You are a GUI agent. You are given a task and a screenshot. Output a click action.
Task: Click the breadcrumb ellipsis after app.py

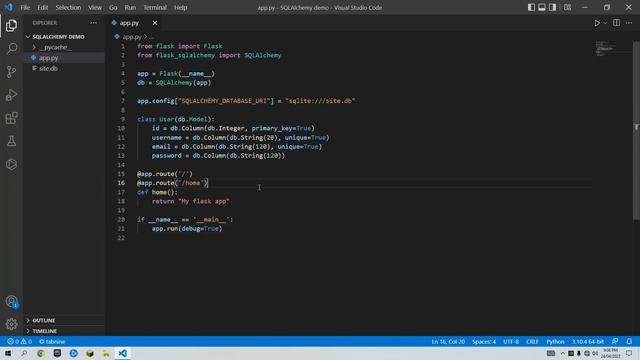tap(151, 37)
